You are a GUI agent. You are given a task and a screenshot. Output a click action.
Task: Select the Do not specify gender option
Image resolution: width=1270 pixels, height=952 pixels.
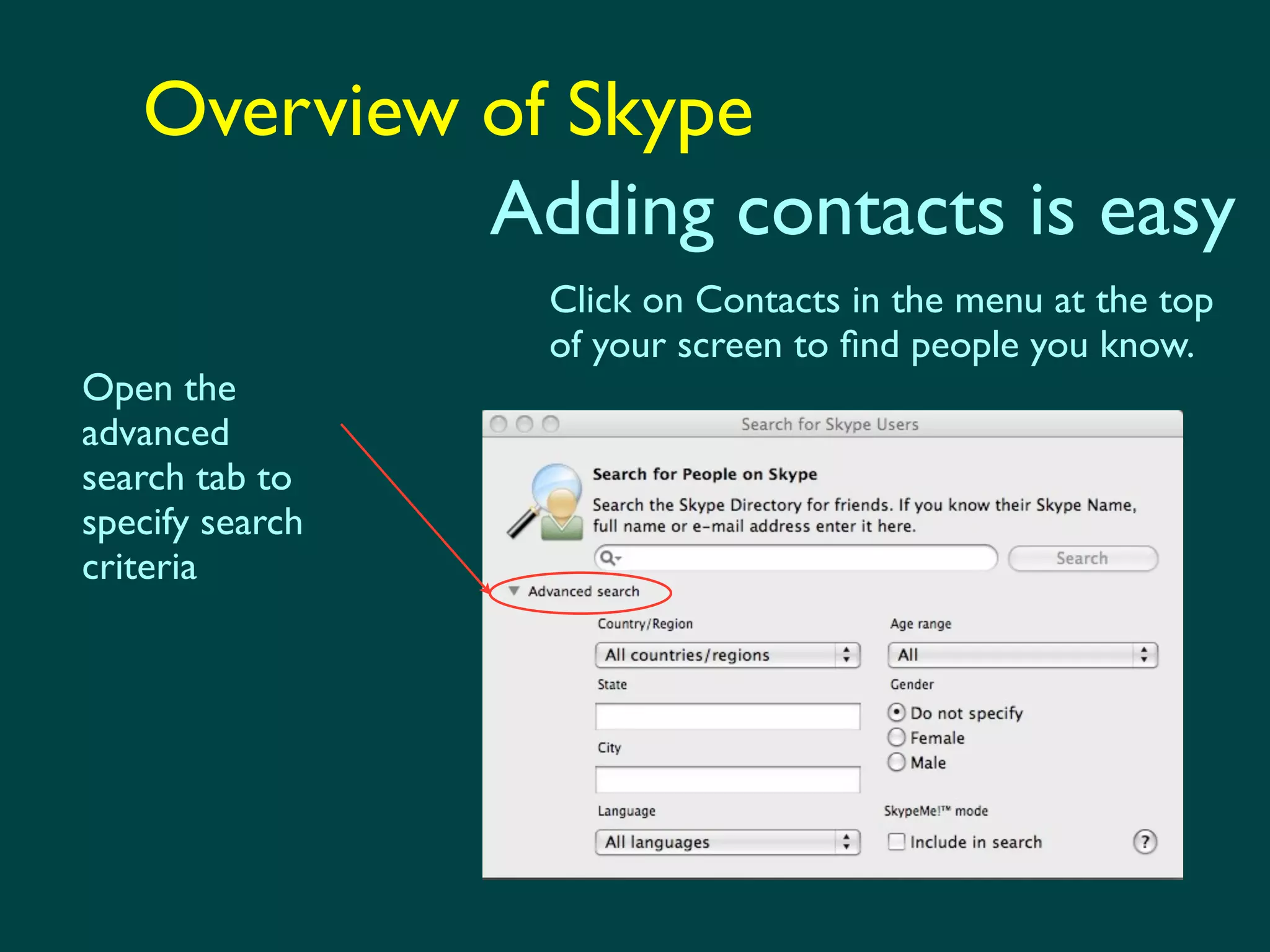click(x=896, y=712)
